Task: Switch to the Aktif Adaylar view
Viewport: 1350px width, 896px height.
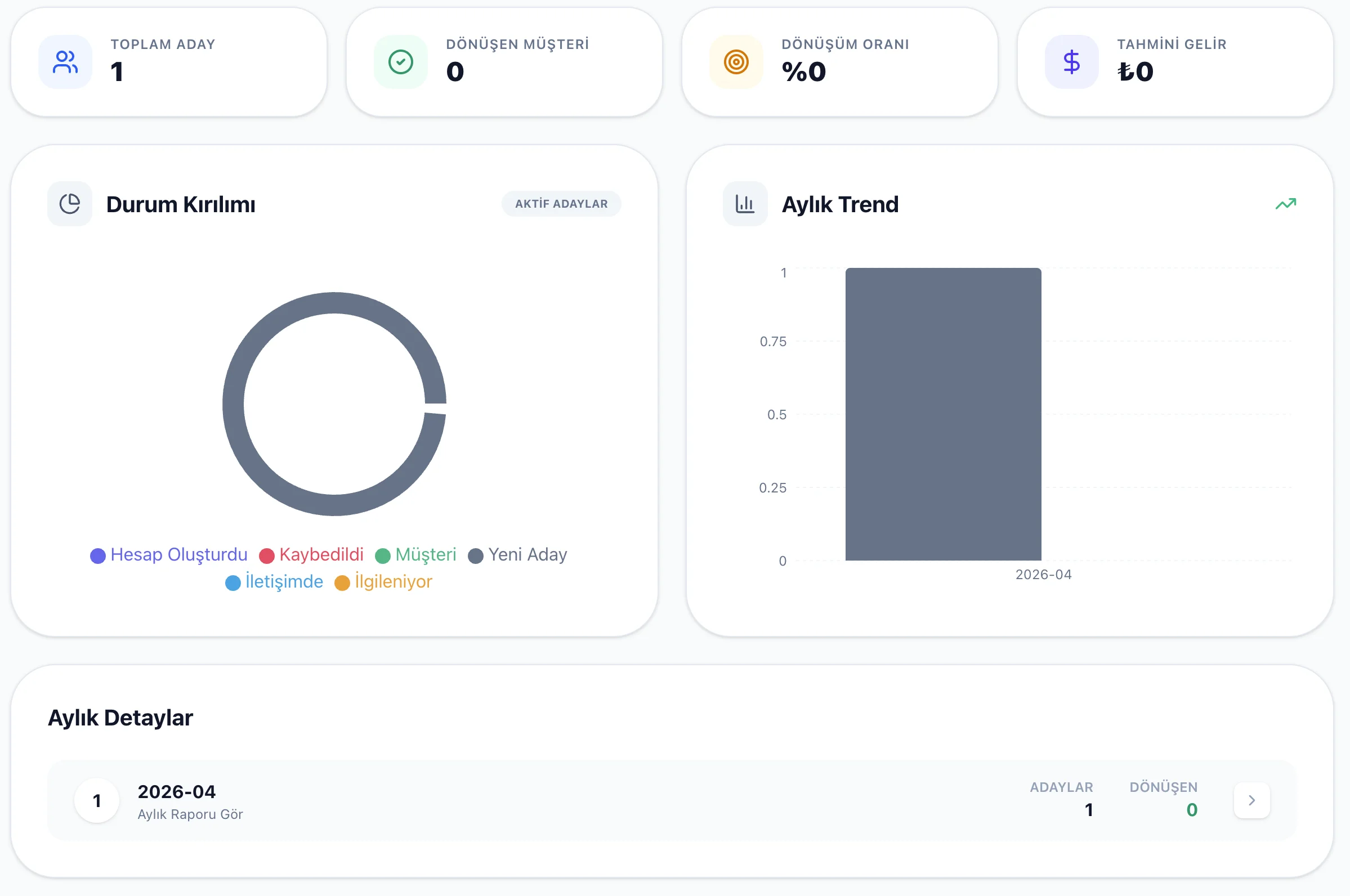Action: [561, 203]
